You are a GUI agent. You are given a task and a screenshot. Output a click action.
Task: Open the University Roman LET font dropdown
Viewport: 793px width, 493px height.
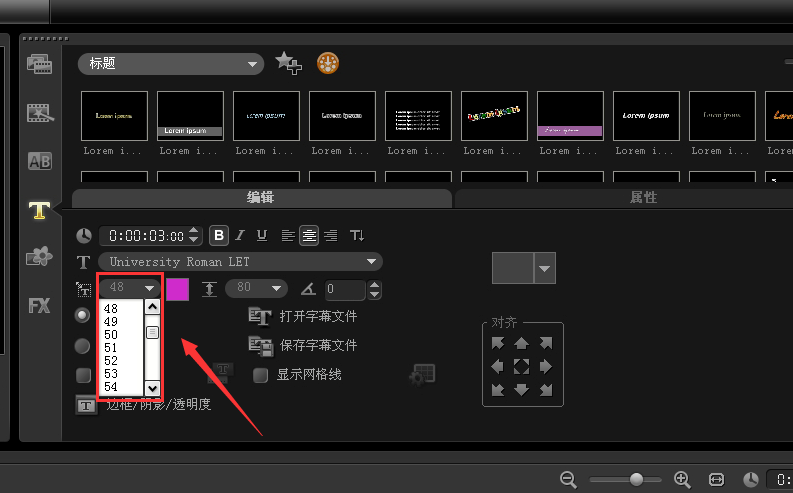[240, 262]
